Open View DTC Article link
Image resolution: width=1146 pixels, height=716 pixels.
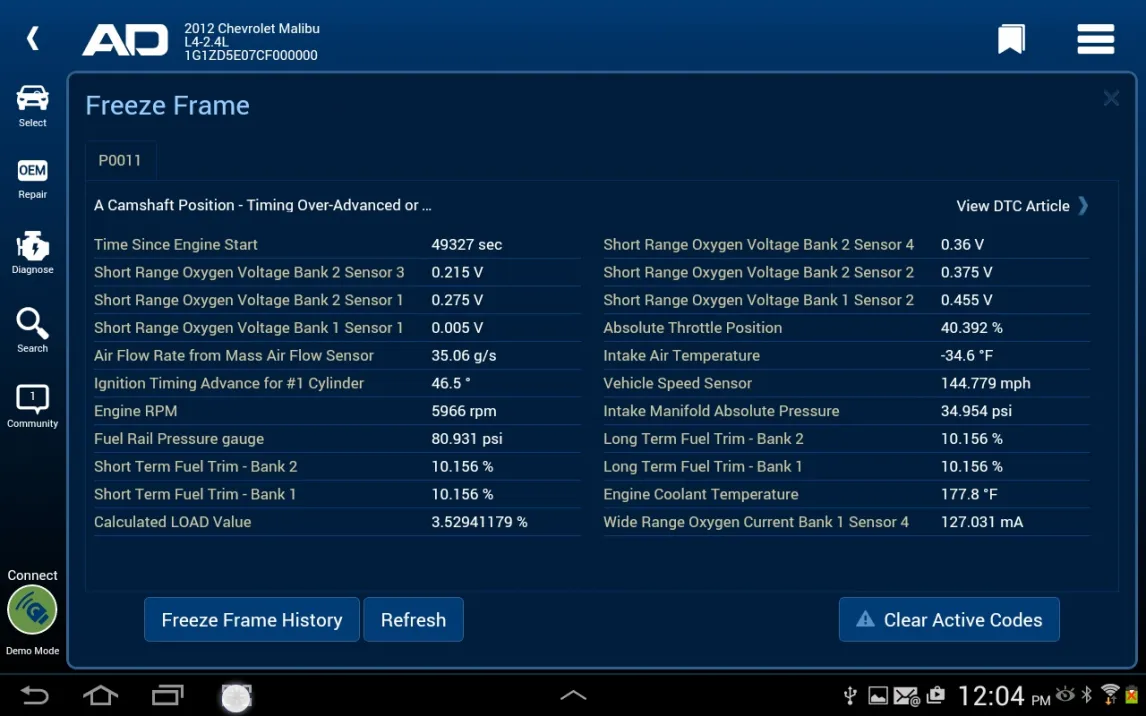pos(1022,206)
